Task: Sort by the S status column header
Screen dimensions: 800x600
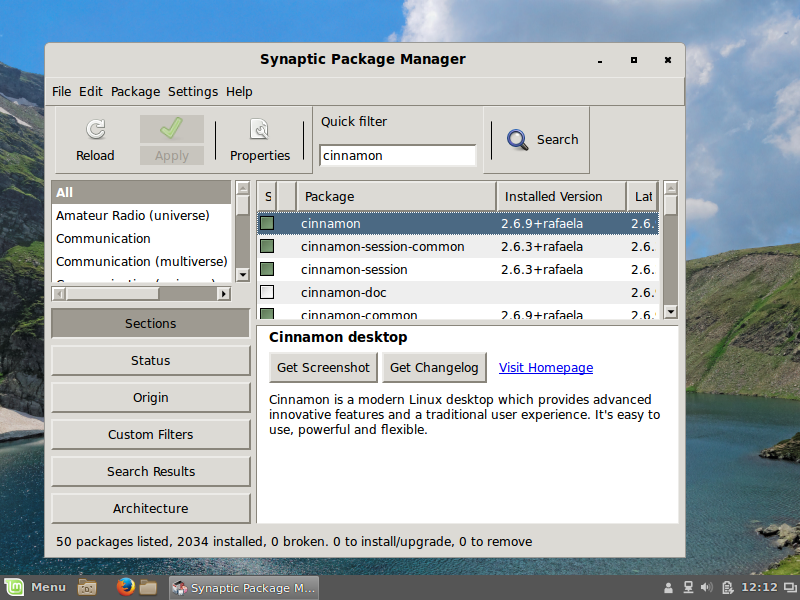Action: click(x=267, y=196)
